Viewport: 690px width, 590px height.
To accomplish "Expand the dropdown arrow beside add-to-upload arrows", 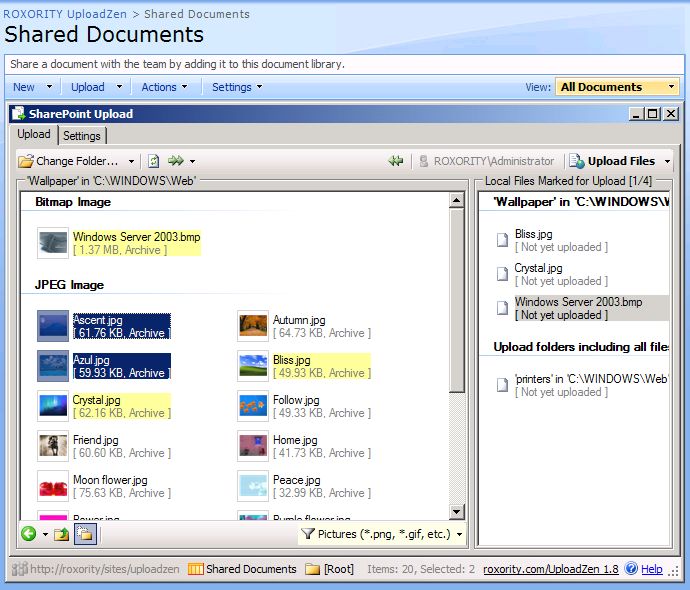I will (192, 161).
